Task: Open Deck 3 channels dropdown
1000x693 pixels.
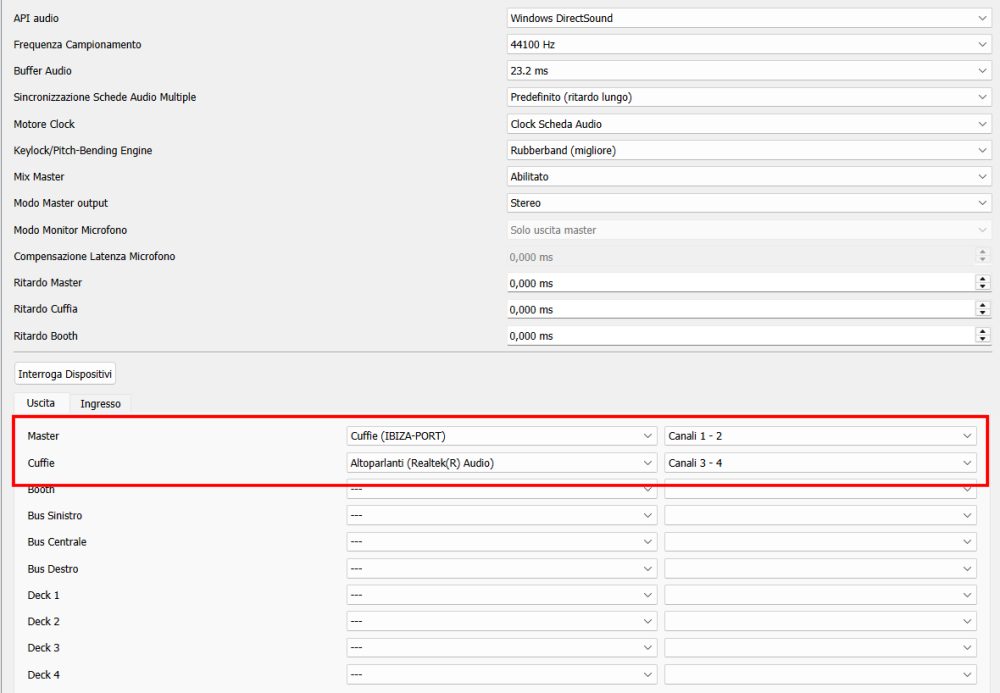Action: 820,648
